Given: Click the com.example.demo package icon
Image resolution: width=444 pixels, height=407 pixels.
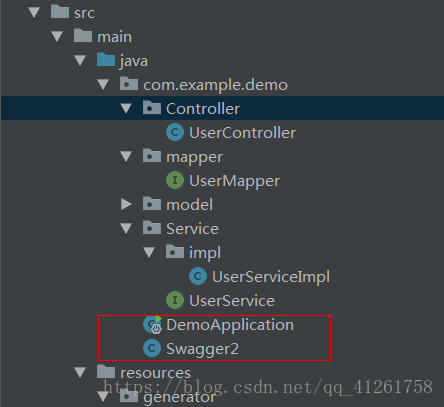Looking at the screenshot, I should (129, 84).
